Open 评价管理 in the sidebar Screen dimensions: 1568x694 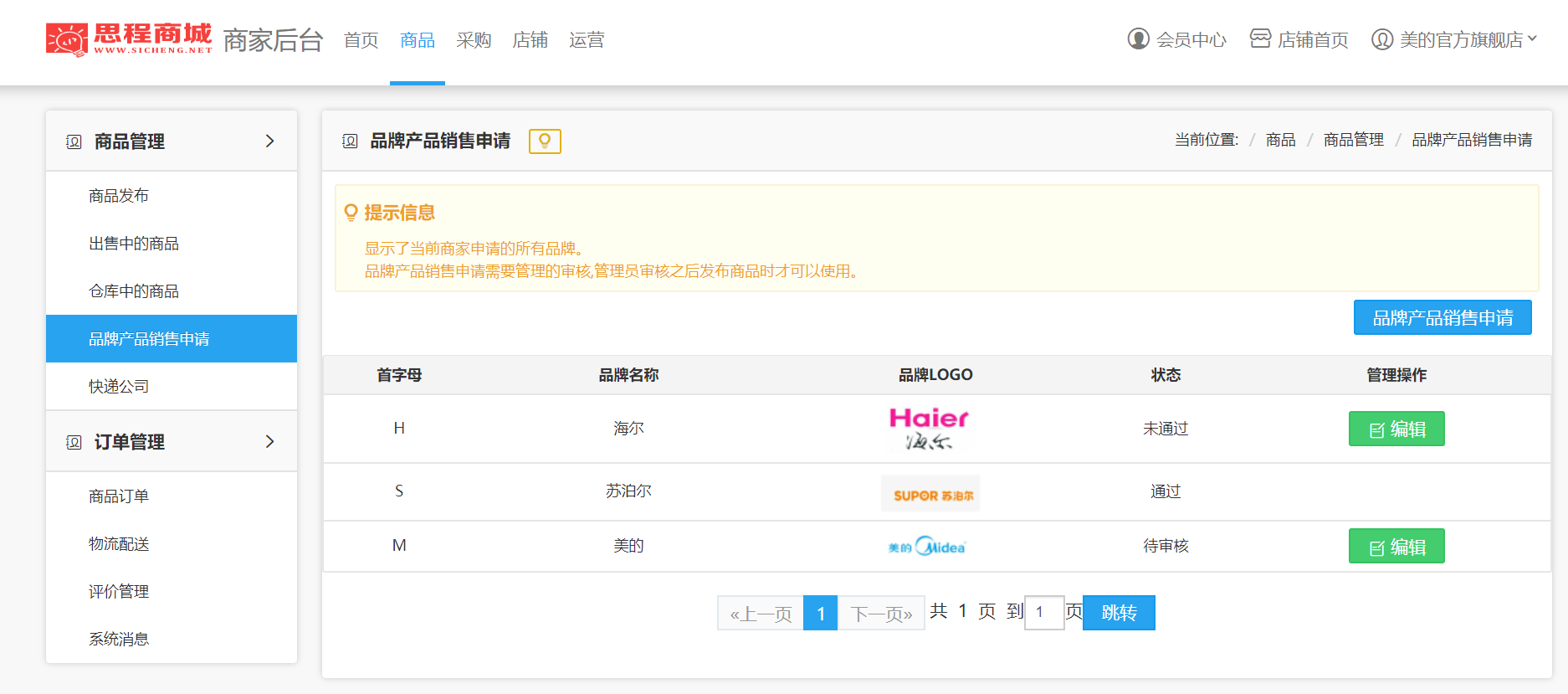172,592
